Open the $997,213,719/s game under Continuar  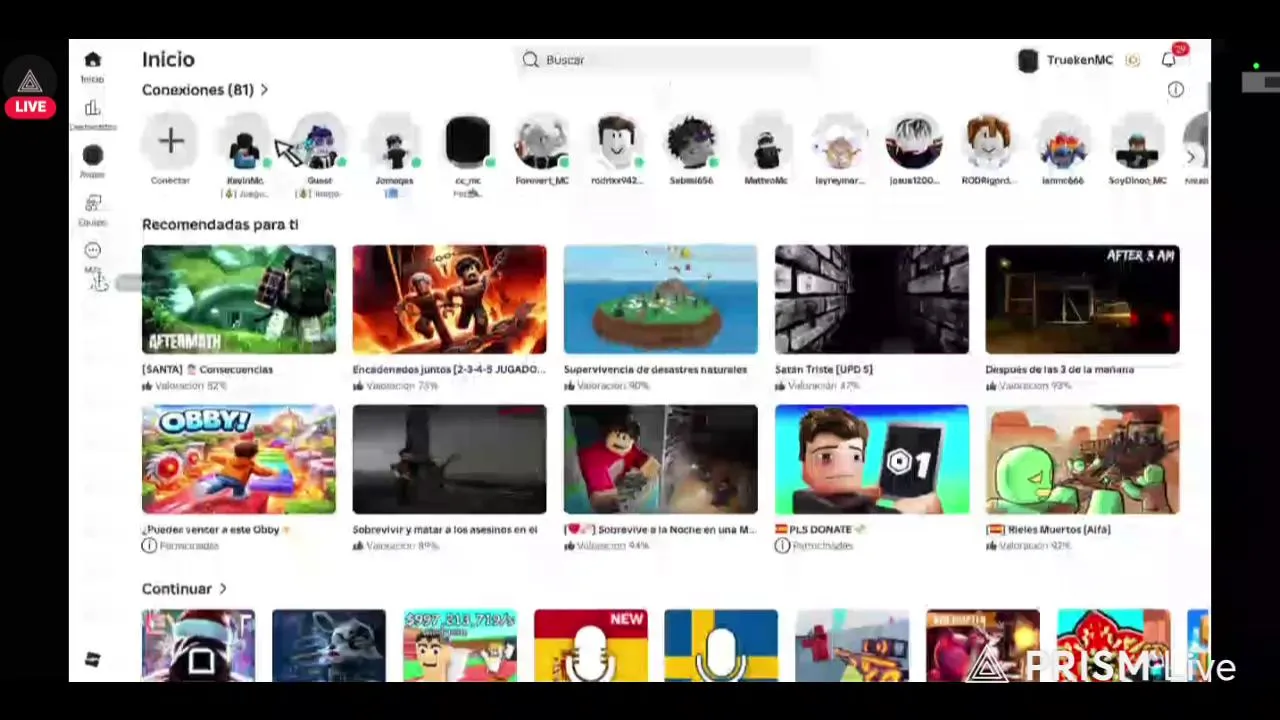[460, 645]
